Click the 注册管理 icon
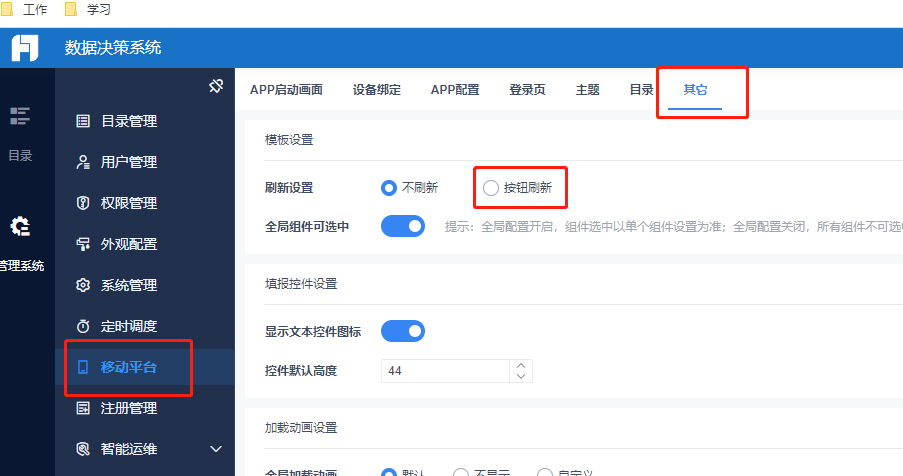 pyautogui.click(x=83, y=408)
